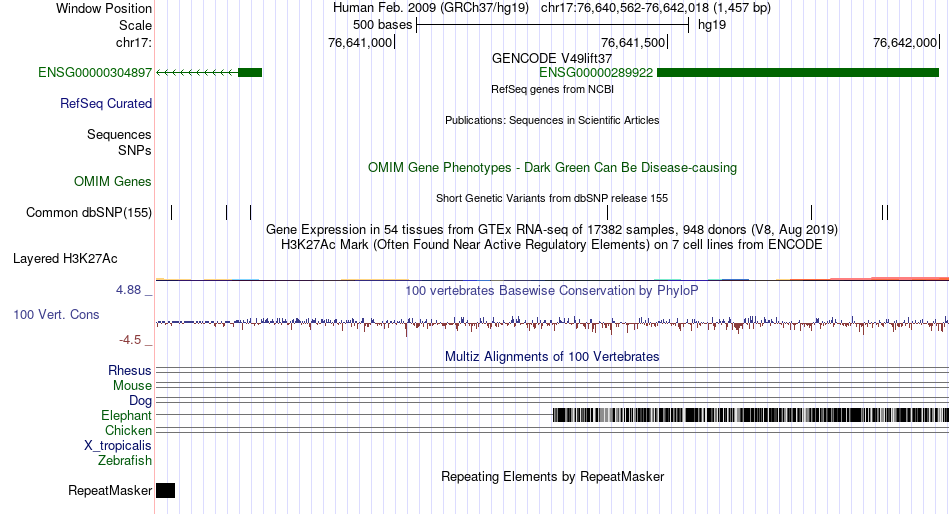Click the Dog alignment row label
The image size is (950, 514).
coord(140,401)
